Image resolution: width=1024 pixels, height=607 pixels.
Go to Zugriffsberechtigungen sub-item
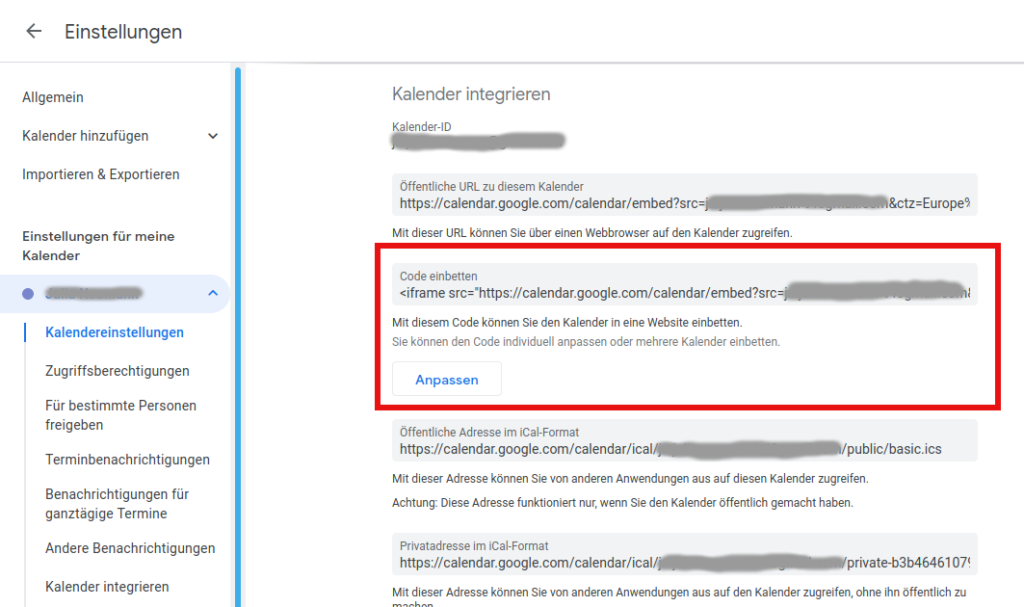click(x=117, y=371)
